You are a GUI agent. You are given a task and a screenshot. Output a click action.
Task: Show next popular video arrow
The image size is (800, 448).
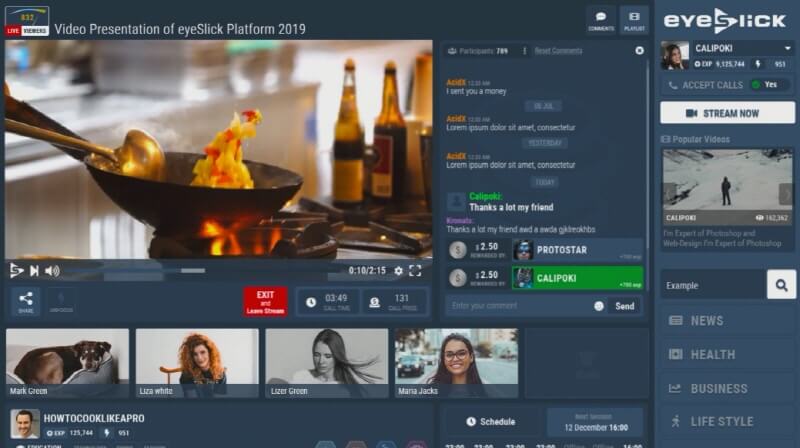[x=786, y=194]
